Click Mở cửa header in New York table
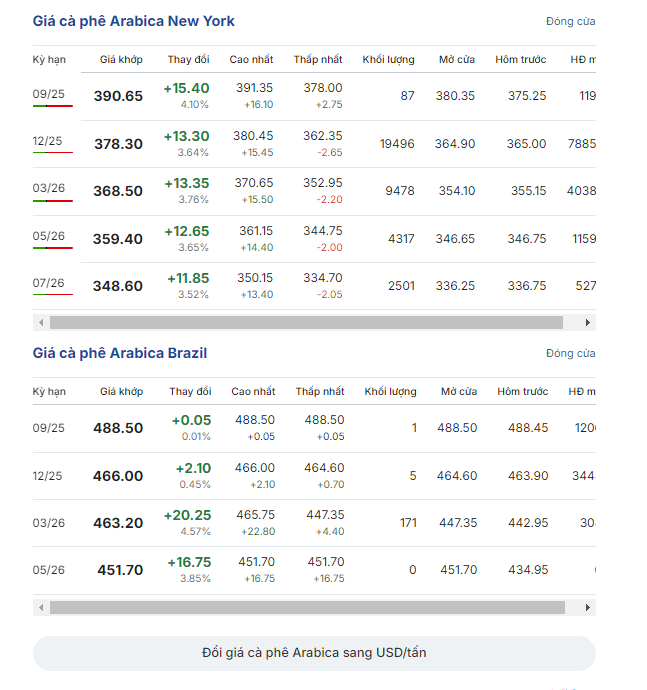Viewport: 647px width, 690px height. [457, 59]
